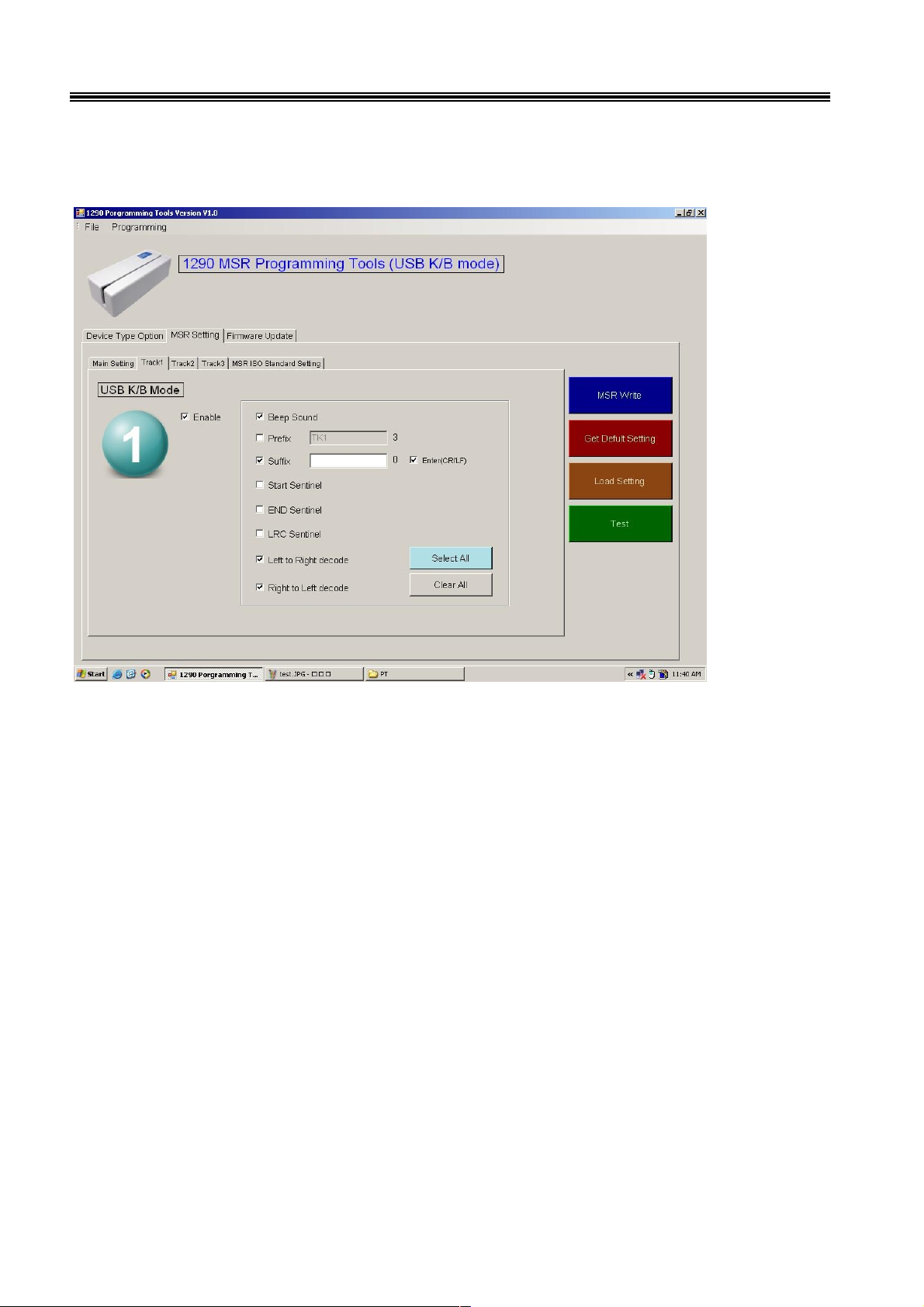Select the Track3 sub-tab

(213, 363)
